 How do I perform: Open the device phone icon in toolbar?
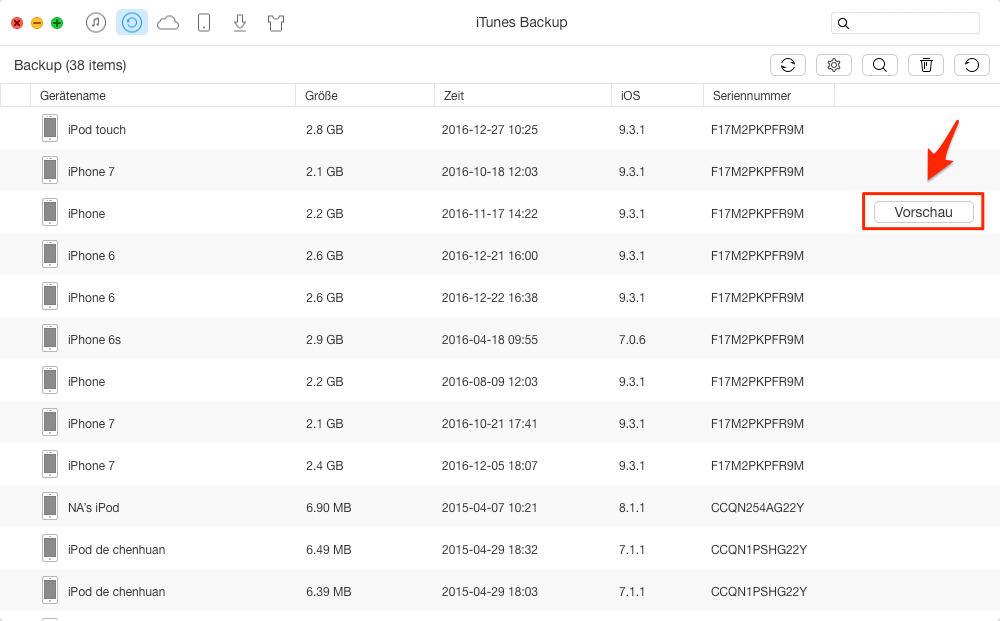pos(204,23)
